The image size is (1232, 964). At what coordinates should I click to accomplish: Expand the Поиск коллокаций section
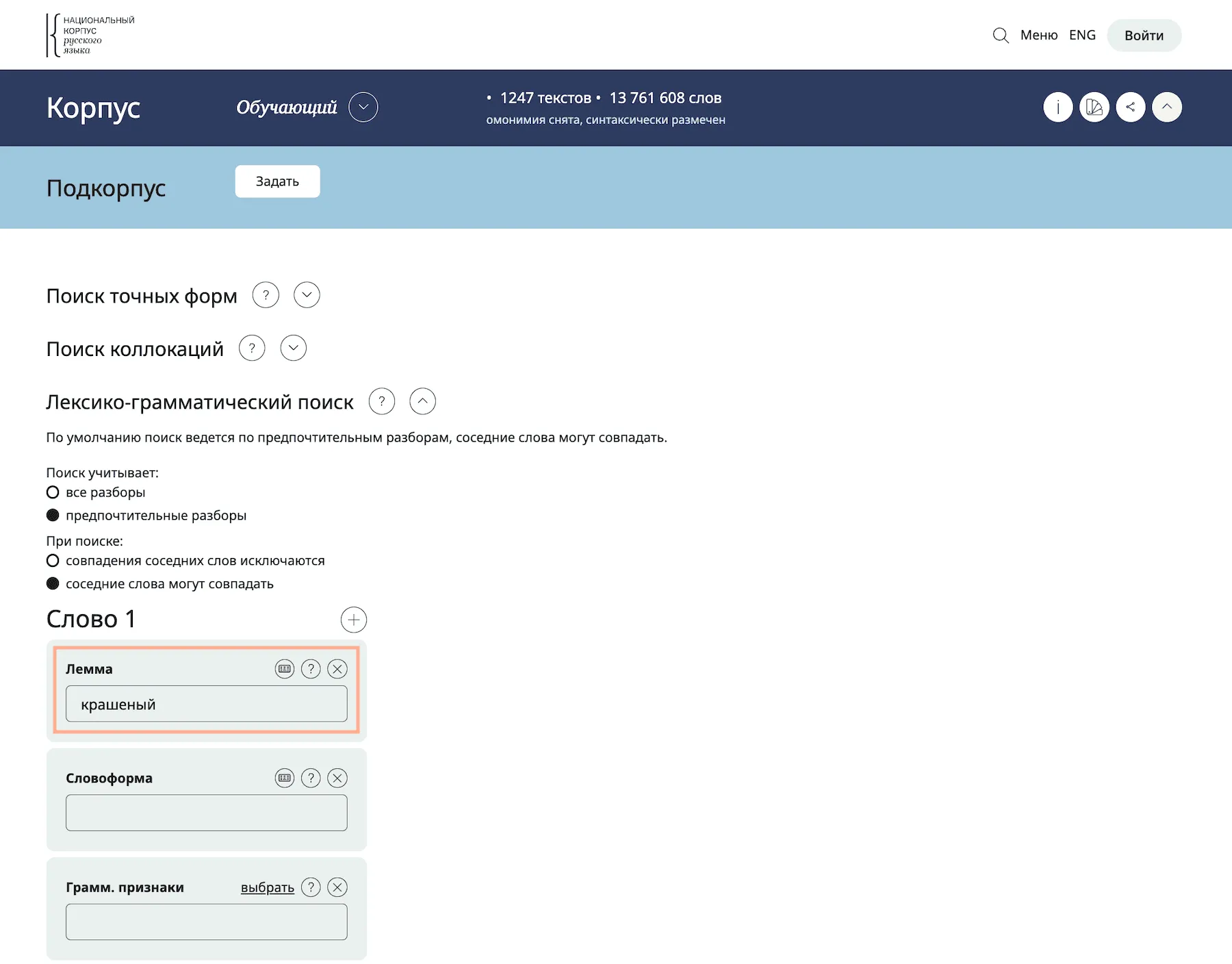pos(294,348)
